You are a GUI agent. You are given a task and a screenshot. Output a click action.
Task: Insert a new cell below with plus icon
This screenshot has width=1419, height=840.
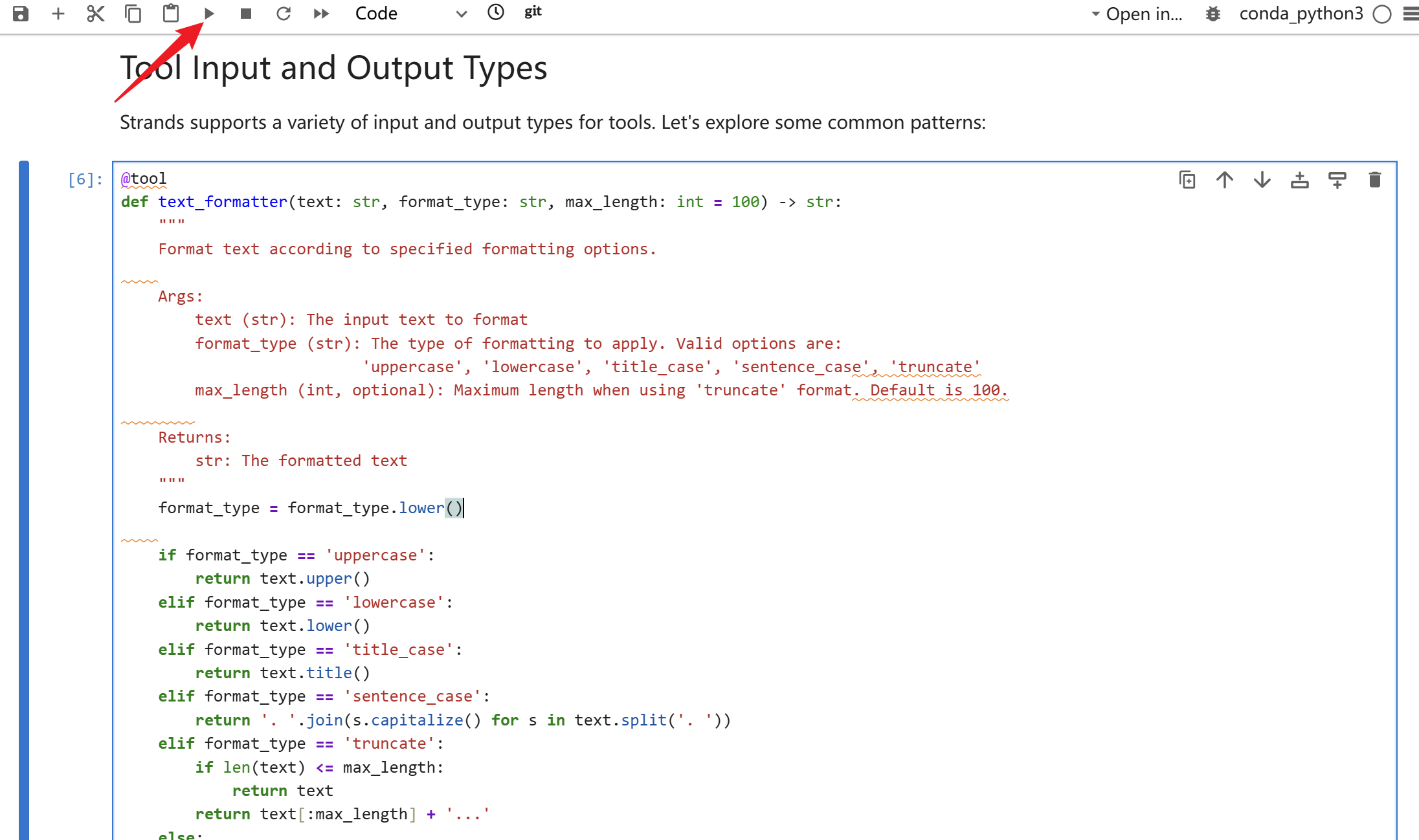58,14
